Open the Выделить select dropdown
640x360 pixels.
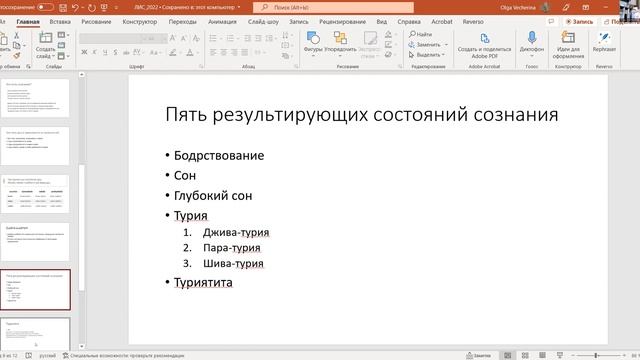(427, 55)
